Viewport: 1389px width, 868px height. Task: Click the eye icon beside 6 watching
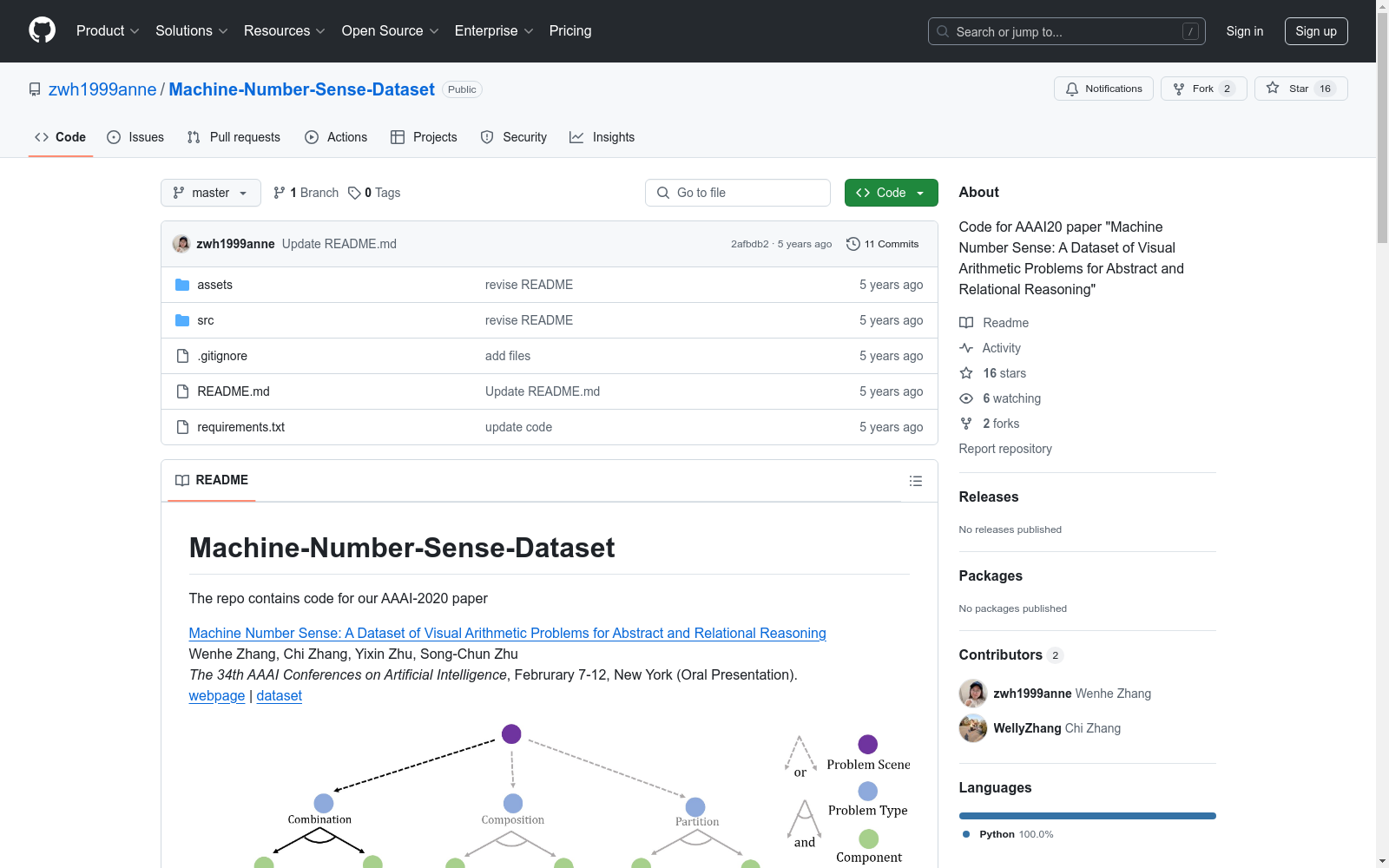[x=966, y=398]
